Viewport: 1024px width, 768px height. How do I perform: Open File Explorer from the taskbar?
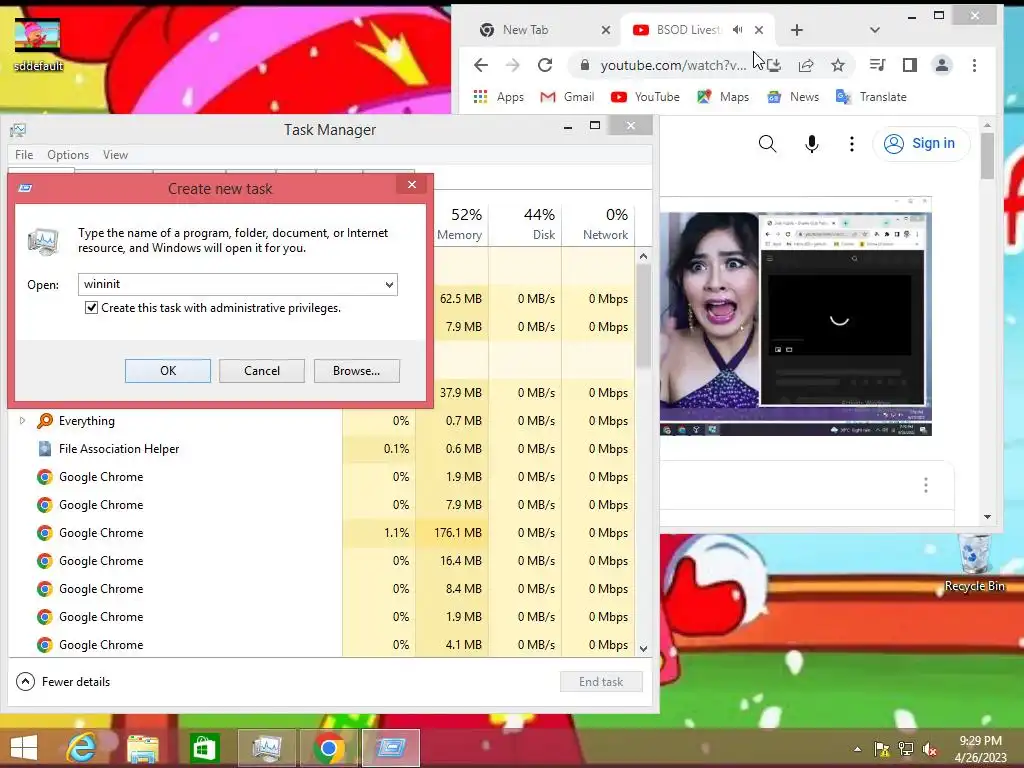coord(142,748)
